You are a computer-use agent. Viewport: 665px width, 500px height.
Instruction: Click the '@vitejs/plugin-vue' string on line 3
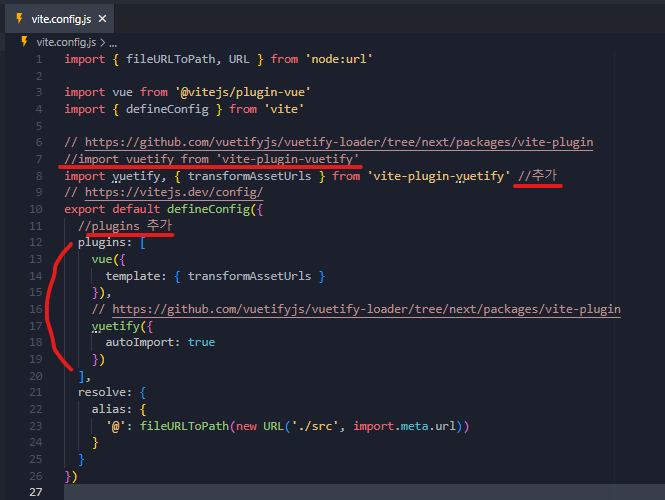pyautogui.click(x=243, y=92)
